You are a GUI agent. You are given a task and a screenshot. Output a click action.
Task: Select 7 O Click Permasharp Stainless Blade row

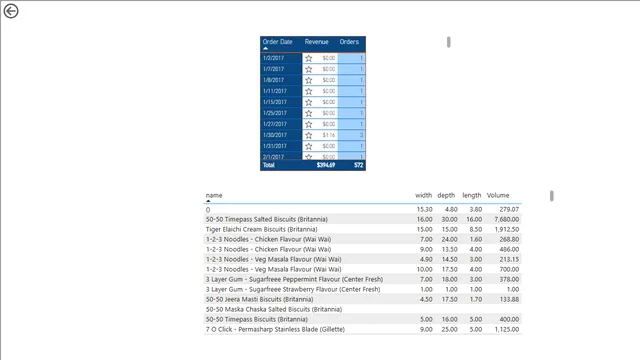click(x=362, y=329)
